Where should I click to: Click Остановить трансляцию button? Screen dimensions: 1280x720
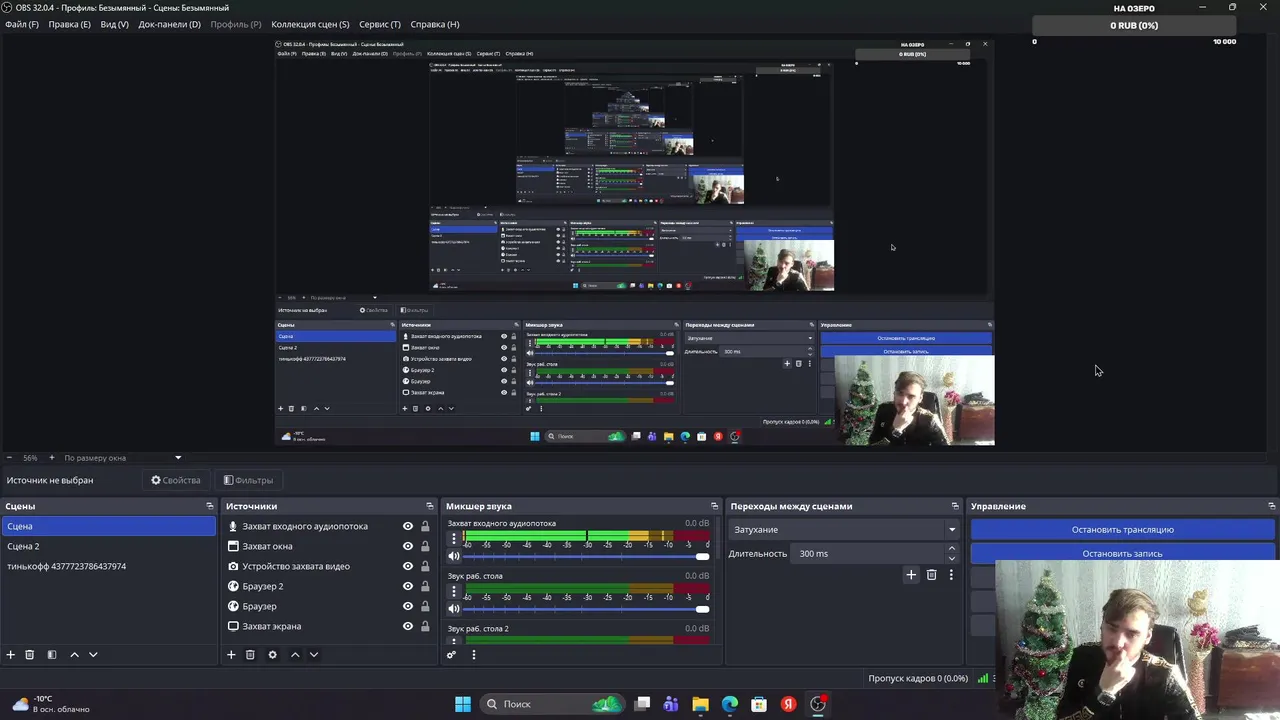point(1123,530)
